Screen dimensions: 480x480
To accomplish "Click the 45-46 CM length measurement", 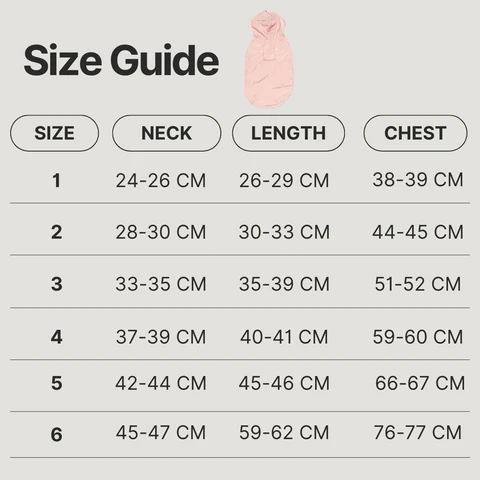I will 284,383.
